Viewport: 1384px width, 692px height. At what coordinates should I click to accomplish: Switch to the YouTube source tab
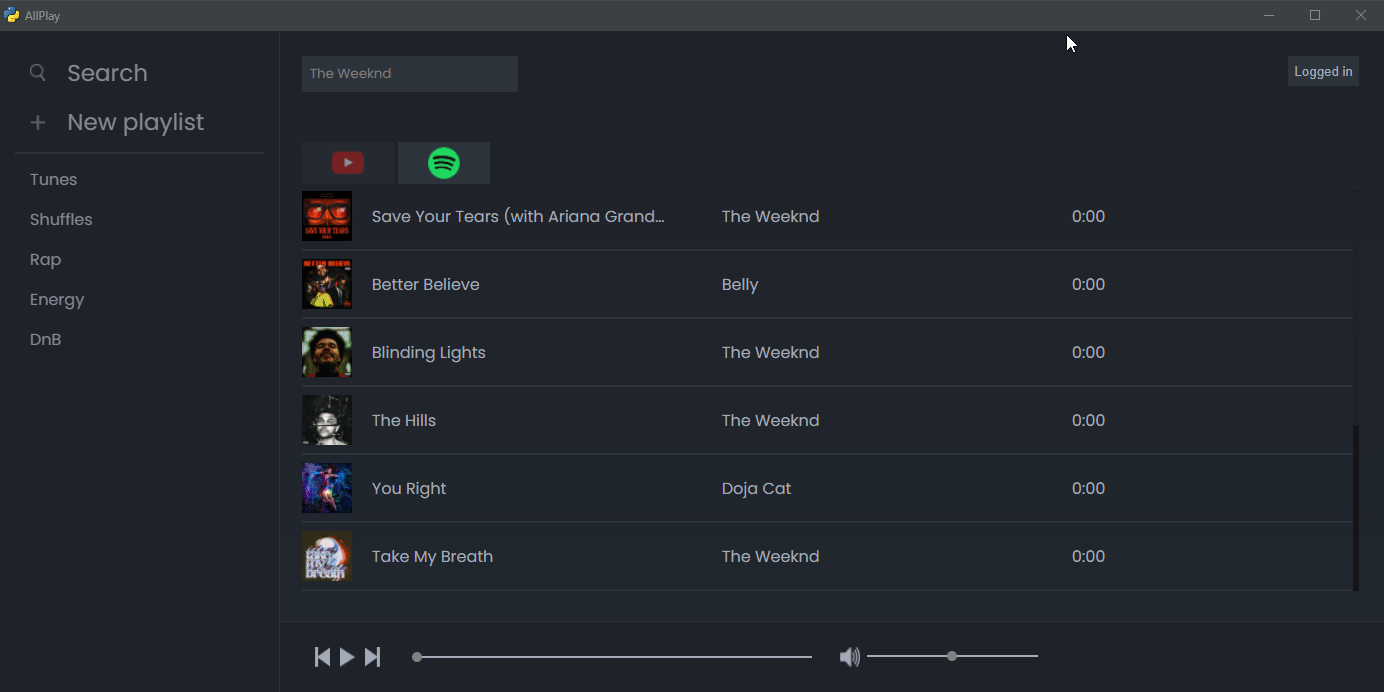pos(347,163)
